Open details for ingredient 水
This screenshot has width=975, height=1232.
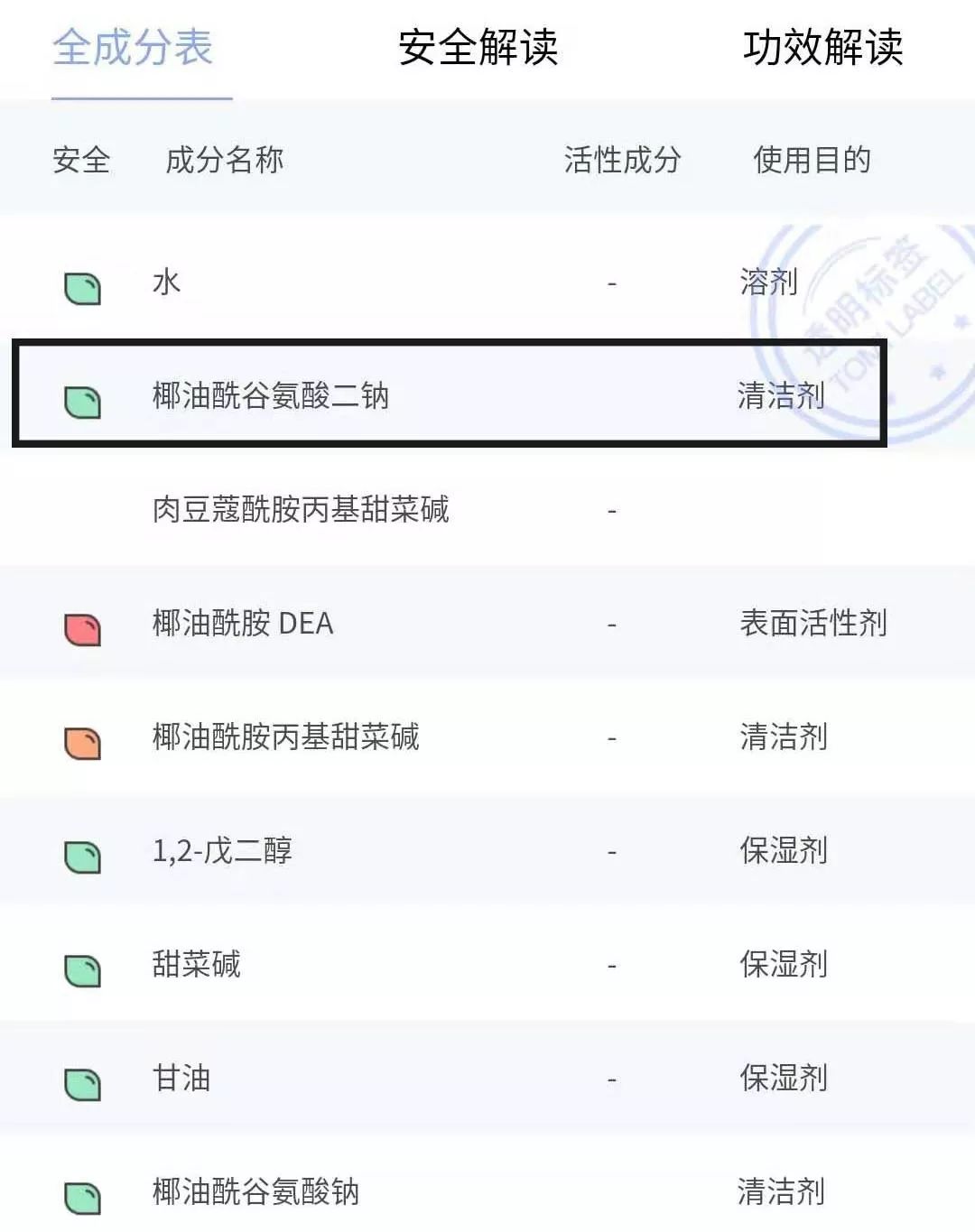click(166, 281)
